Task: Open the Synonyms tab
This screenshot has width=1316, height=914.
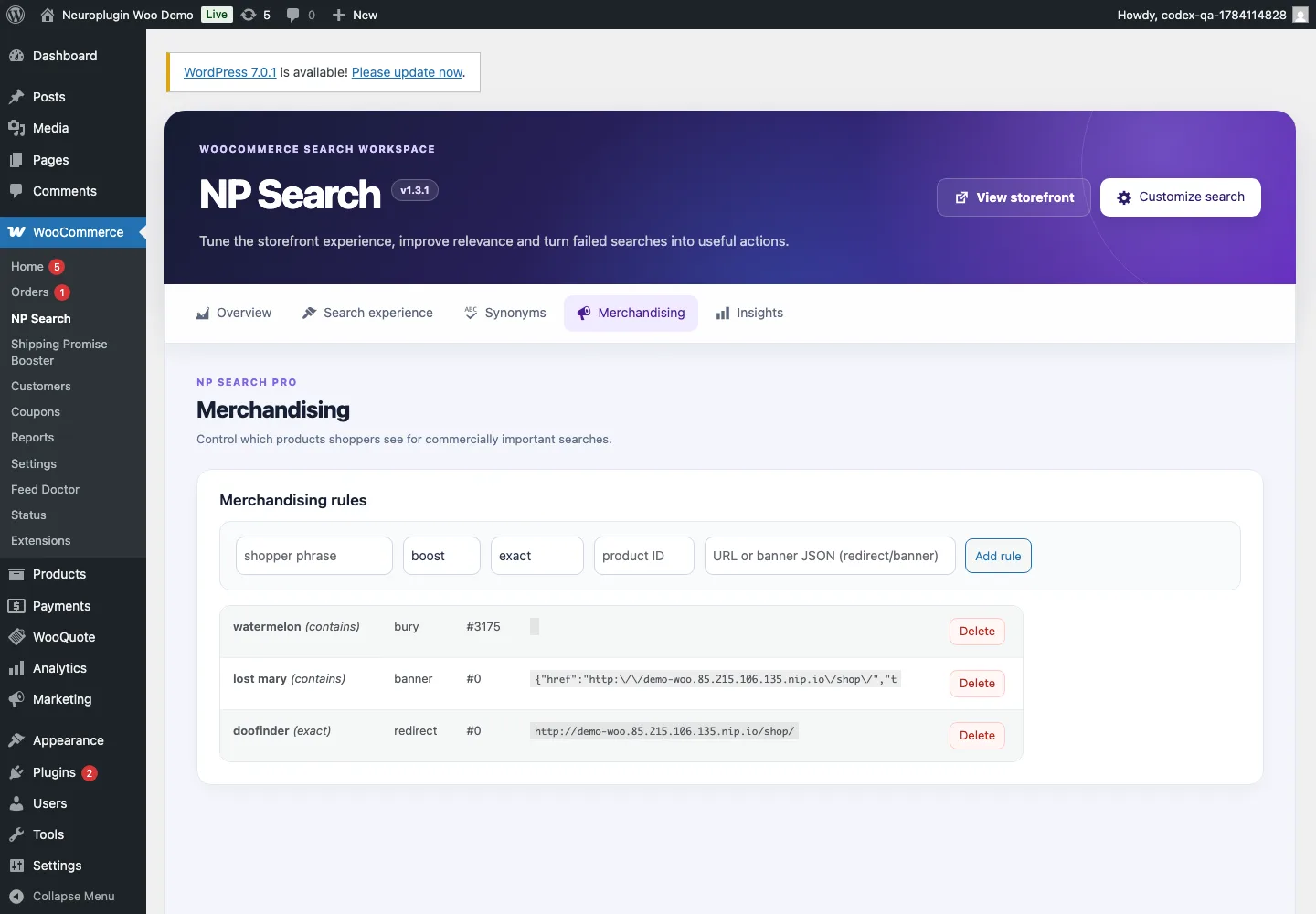Action: pos(505,313)
